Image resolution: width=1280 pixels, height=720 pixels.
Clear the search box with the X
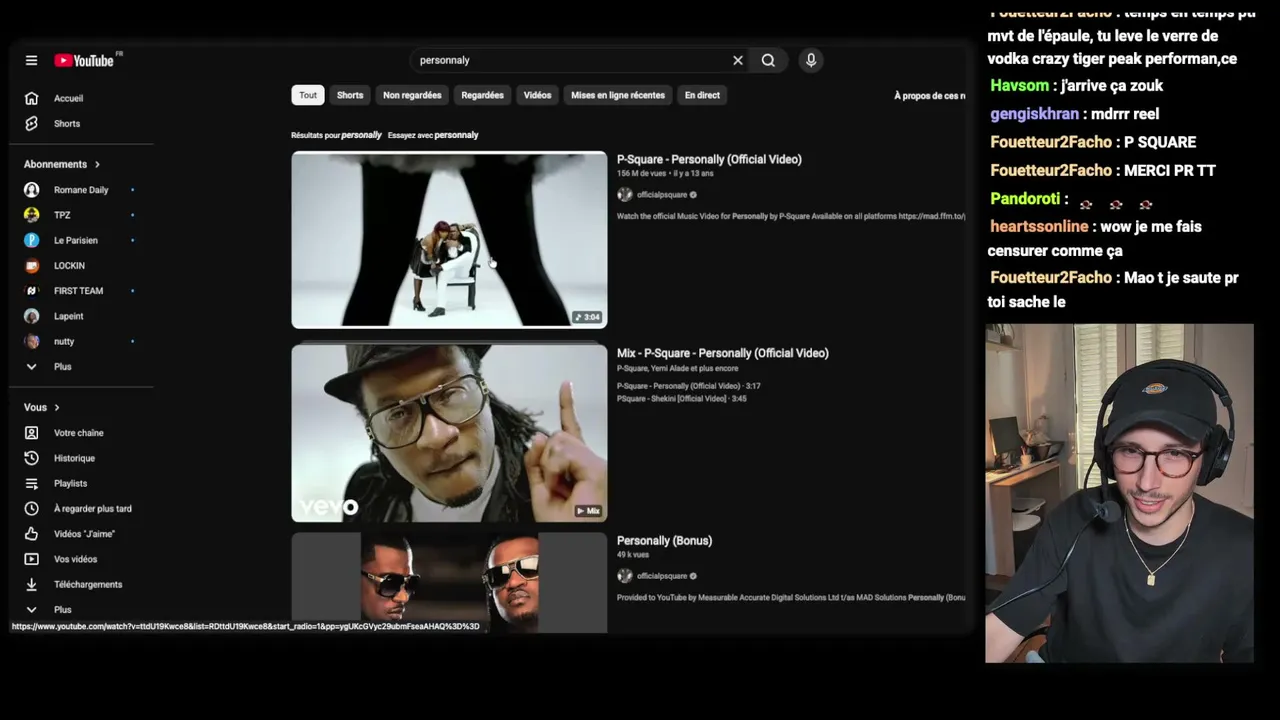pyautogui.click(x=738, y=60)
